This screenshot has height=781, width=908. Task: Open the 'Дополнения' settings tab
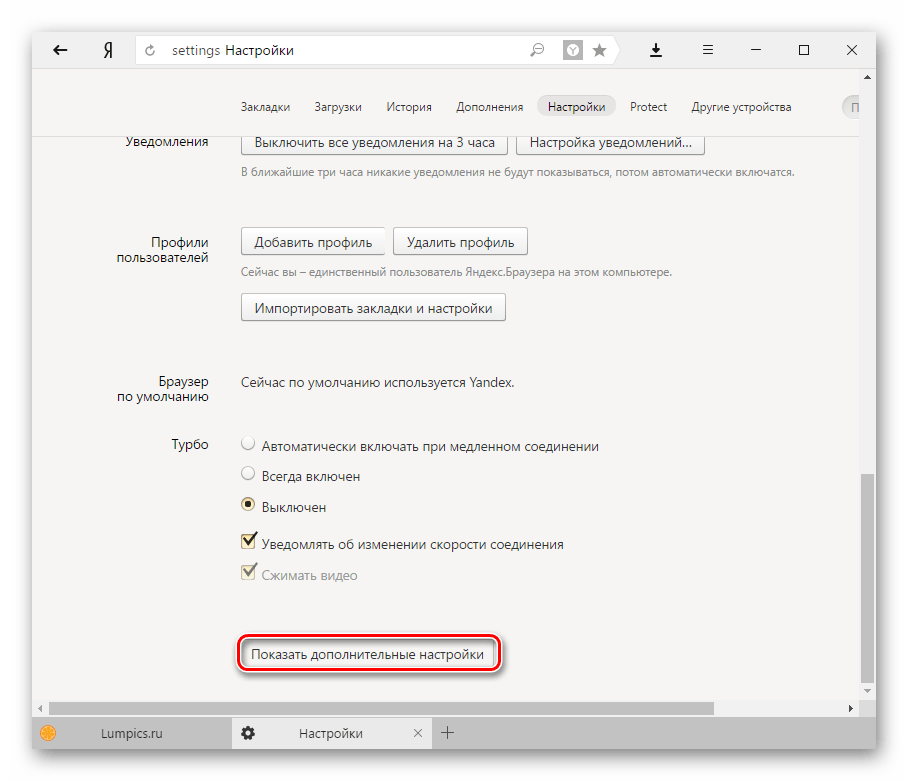(x=489, y=107)
